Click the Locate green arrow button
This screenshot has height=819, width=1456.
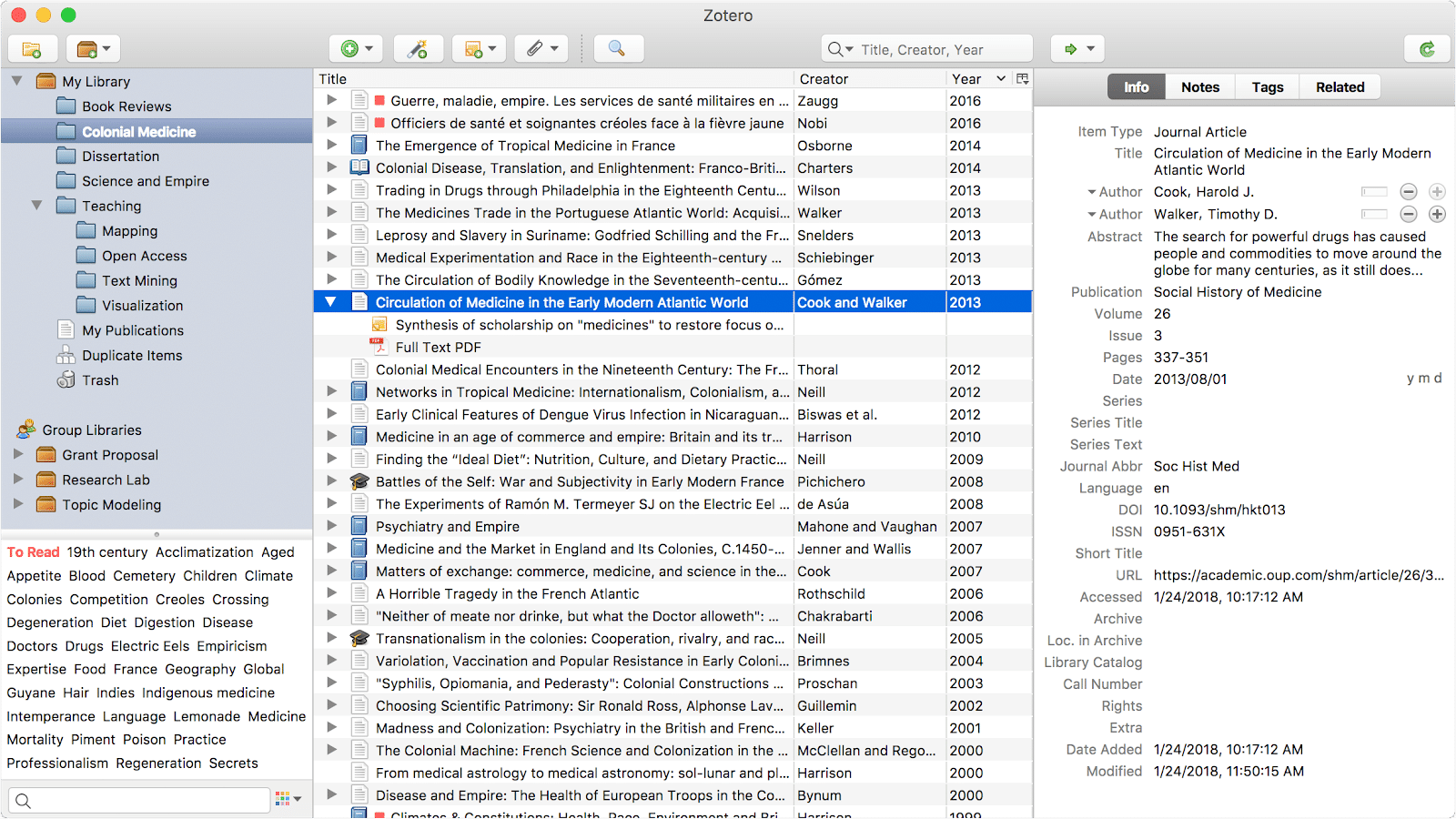click(1078, 49)
